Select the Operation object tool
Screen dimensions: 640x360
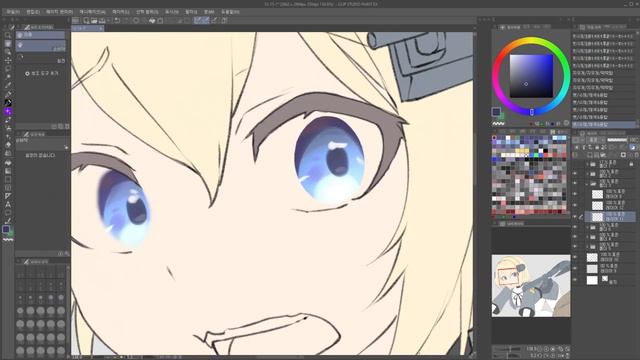click(8, 52)
